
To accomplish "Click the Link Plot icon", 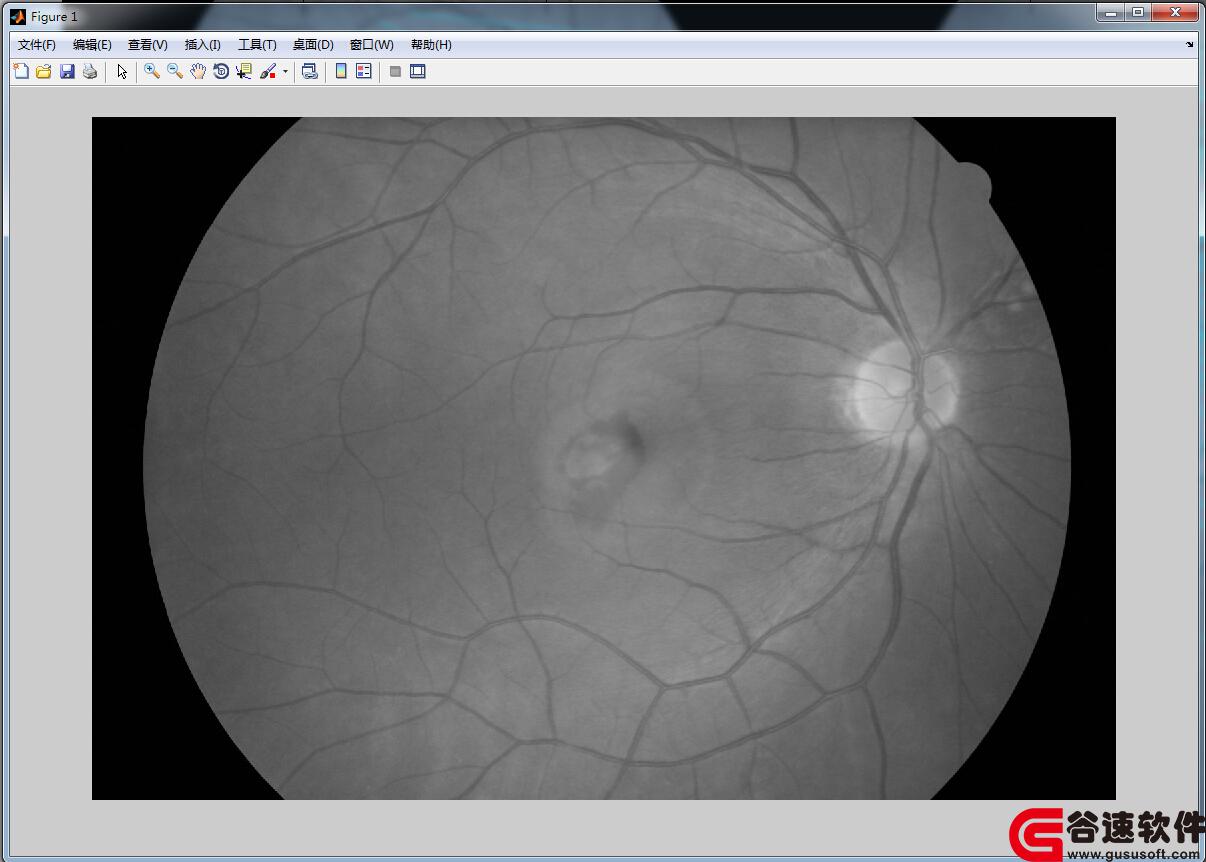I will (x=310, y=71).
